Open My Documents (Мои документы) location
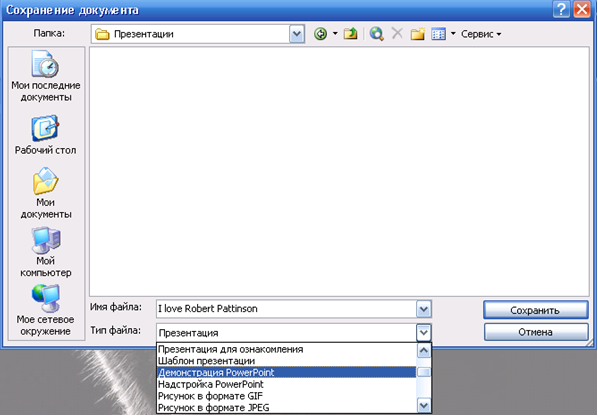 [46, 193]
